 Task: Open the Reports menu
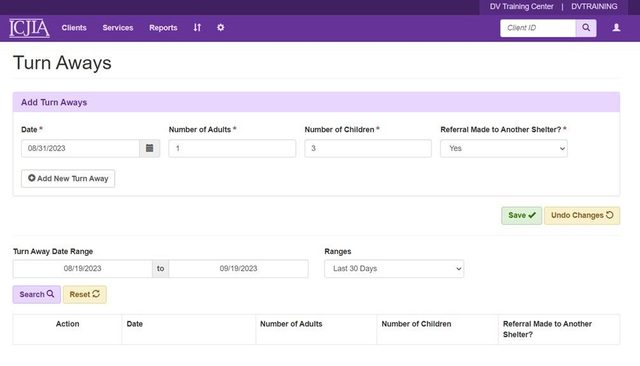pos(163,28)
